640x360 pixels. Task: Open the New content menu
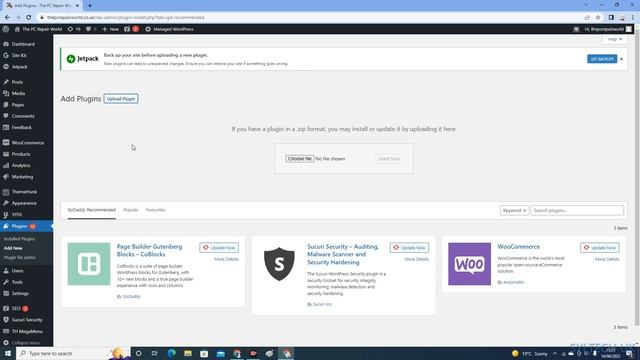click(110, 29)
